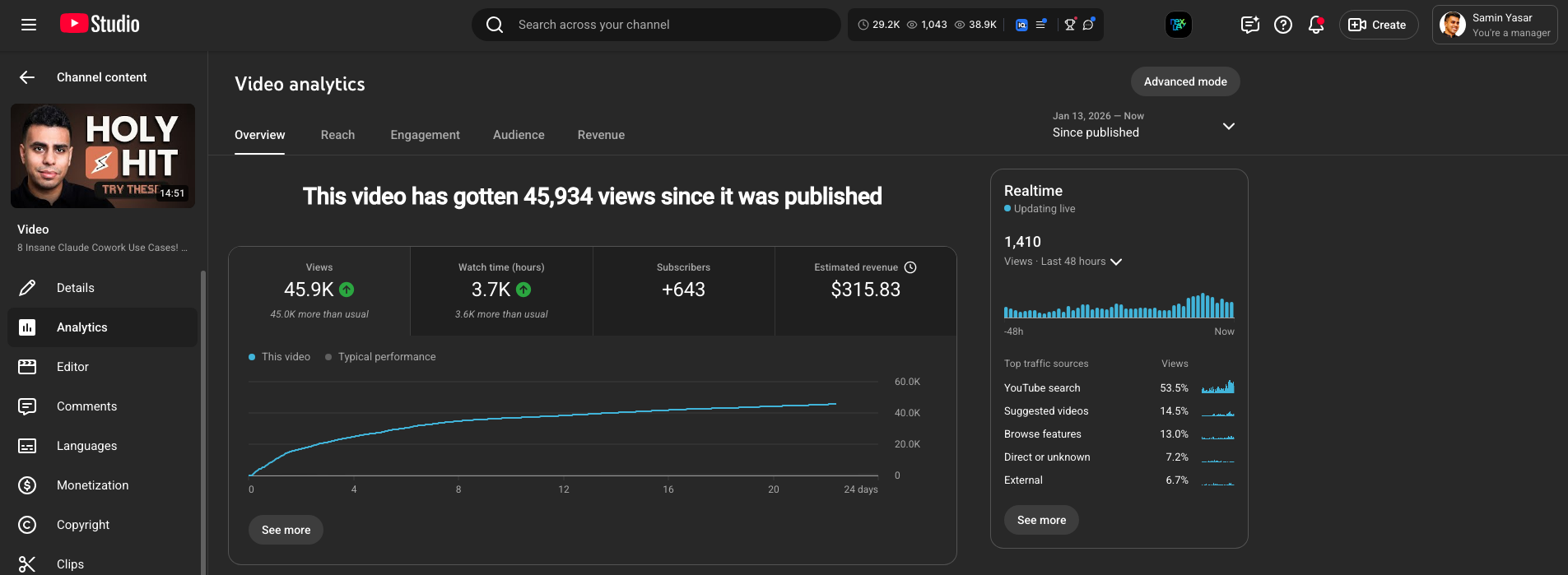The image size is (1568, 575).
Task: Select the Watch time (hours) card
Action: tap(501, 291)
